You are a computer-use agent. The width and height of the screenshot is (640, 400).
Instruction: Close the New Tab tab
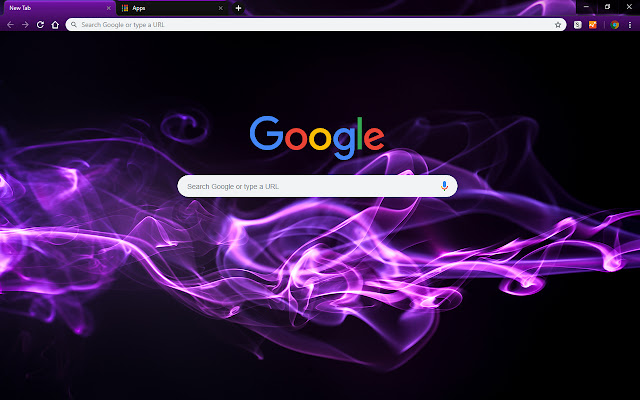click(x=109, y=8)
